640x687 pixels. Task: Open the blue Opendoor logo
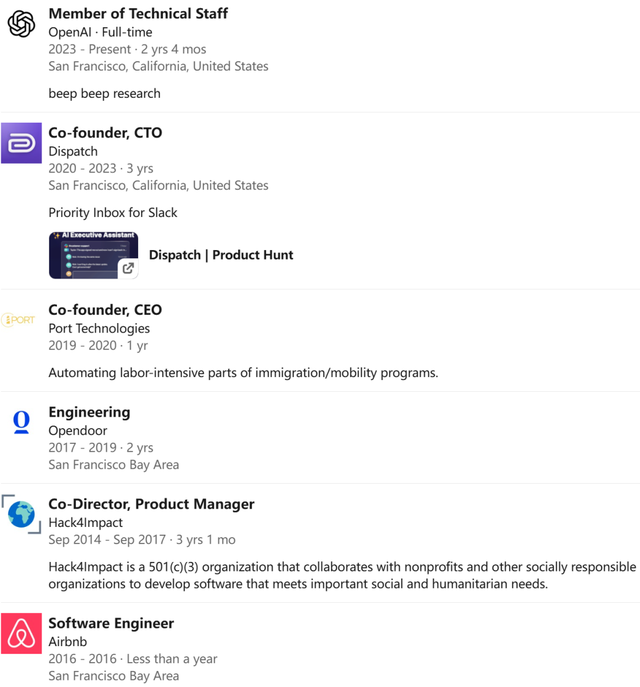(21, 422)
